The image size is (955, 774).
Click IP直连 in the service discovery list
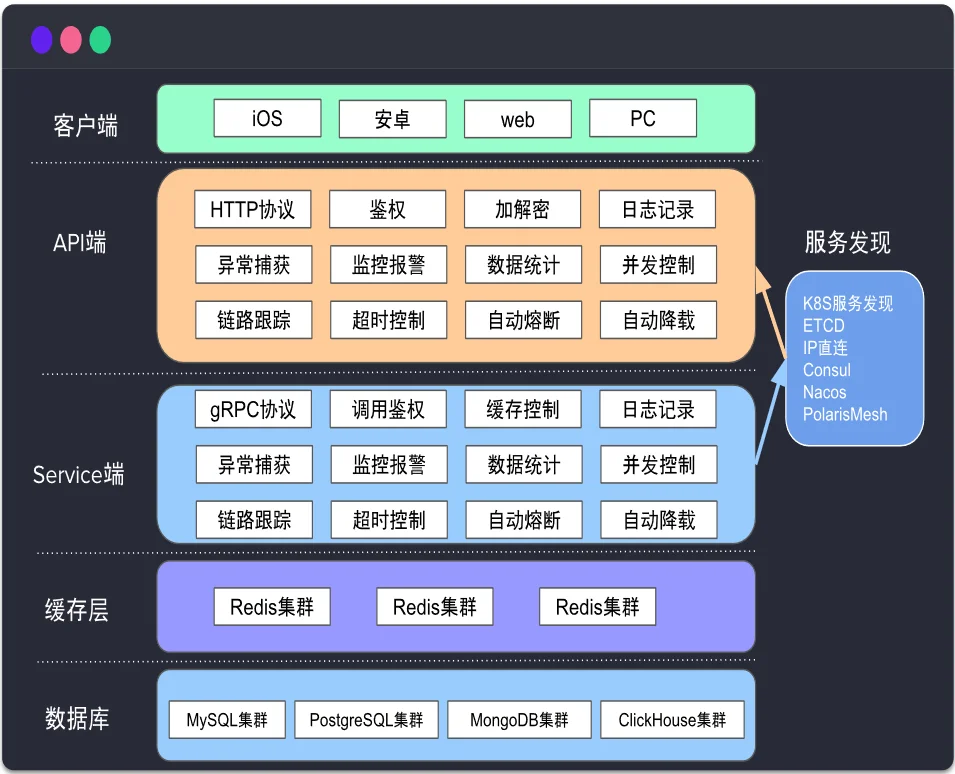(825, 348)
